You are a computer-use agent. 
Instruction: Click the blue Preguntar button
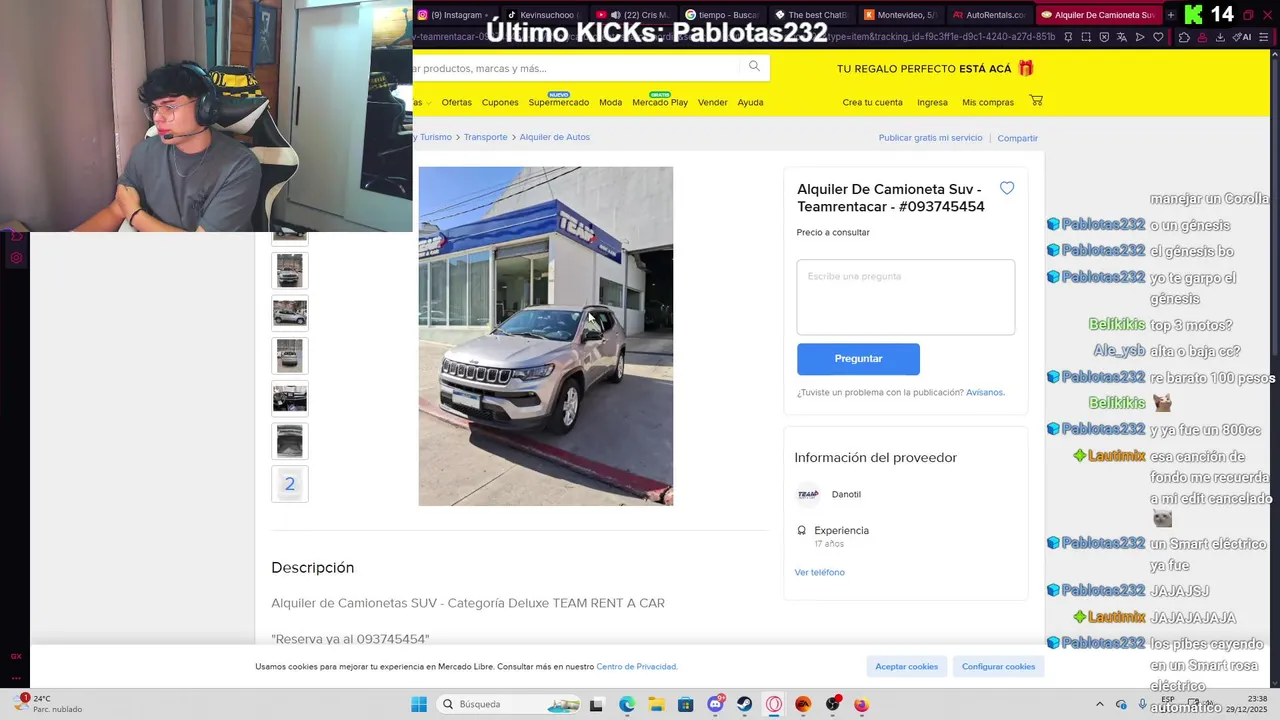coord(858,359)
